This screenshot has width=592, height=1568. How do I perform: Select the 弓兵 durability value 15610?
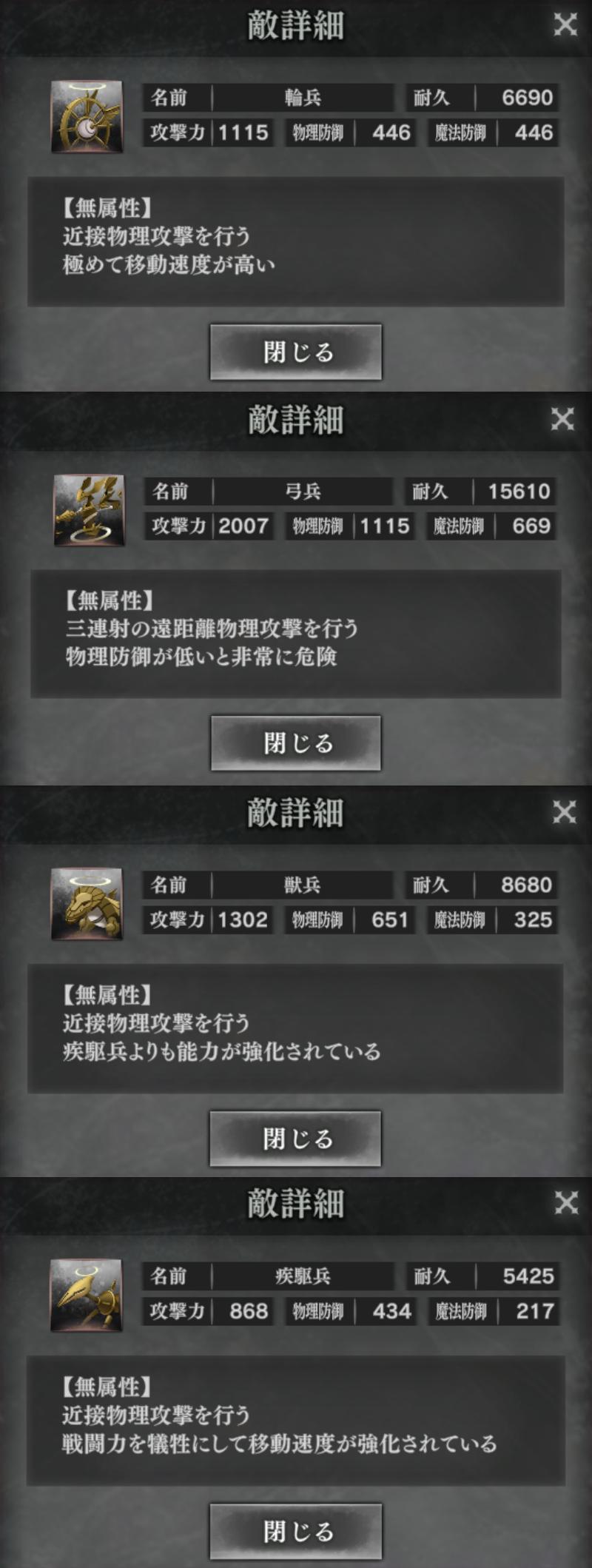pos(519,491)
